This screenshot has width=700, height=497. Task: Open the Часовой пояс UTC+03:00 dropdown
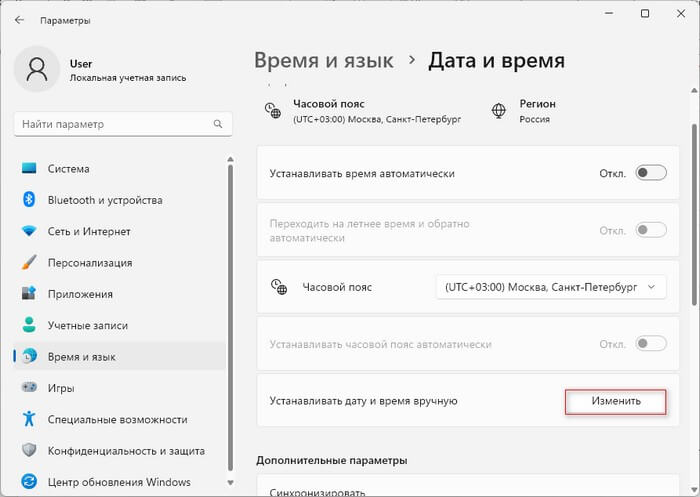click(x=551, y=287)
